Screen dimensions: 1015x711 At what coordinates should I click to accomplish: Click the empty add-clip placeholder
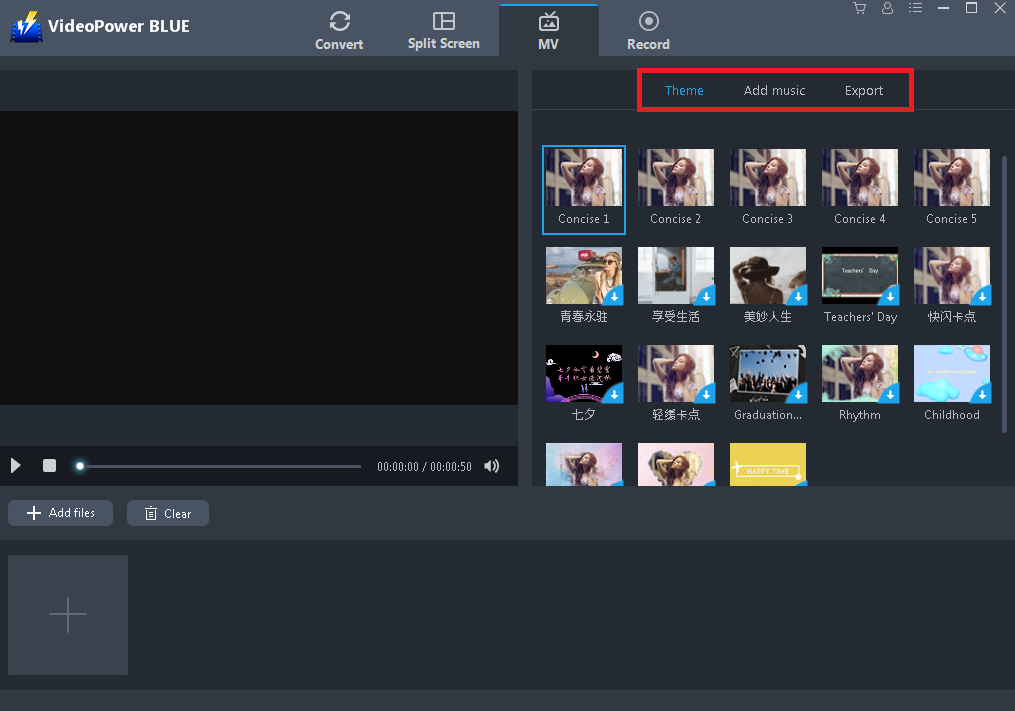67,614
